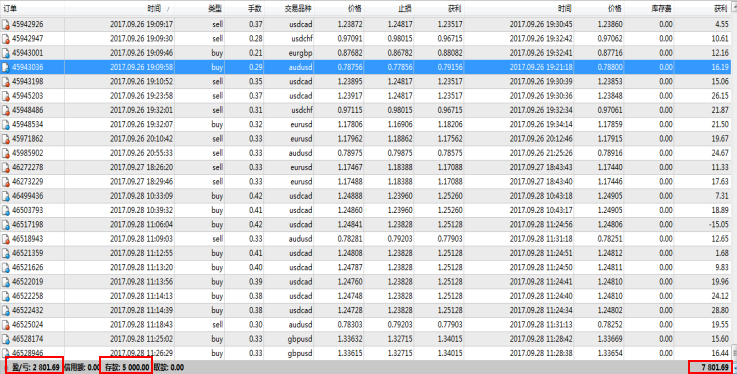Click the order icon for ticket 45942926
This screenshot has height=374, width=737.
pyautogui.click(x=6, y=24)
